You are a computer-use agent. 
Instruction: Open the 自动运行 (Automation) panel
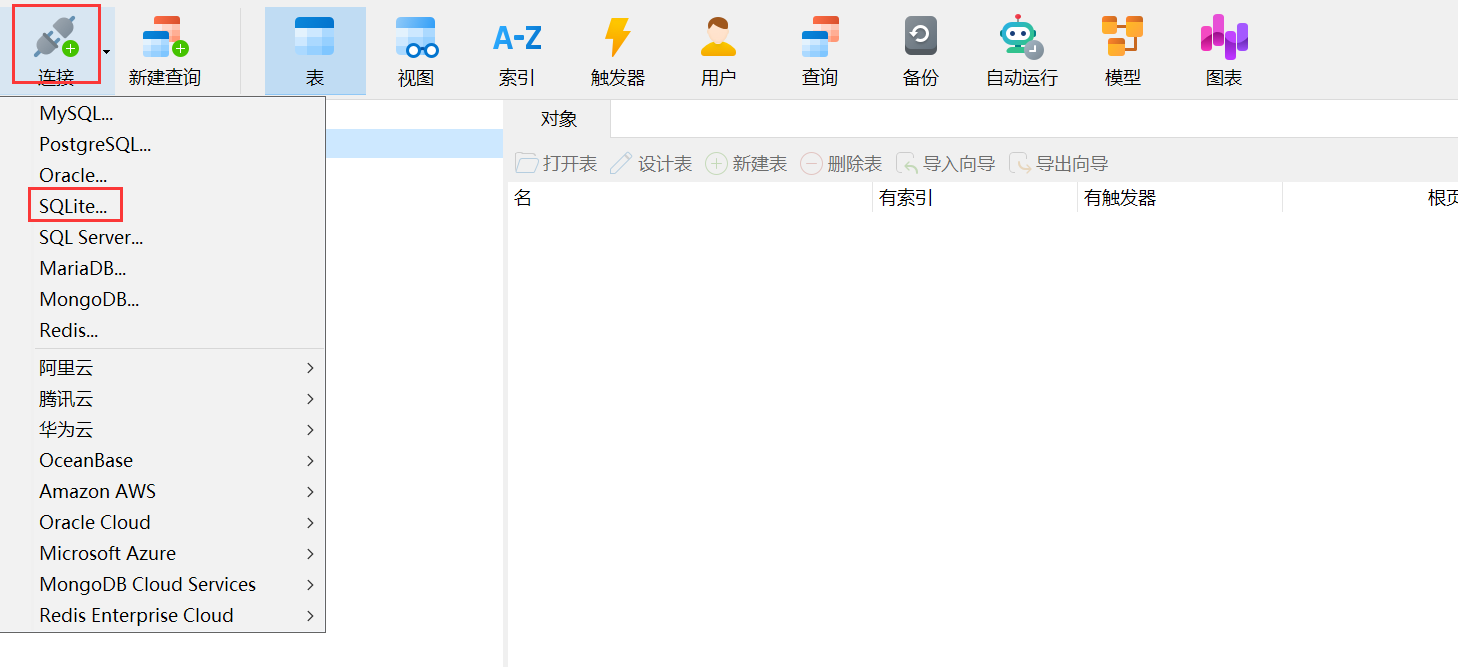(x=1021, y=45)
